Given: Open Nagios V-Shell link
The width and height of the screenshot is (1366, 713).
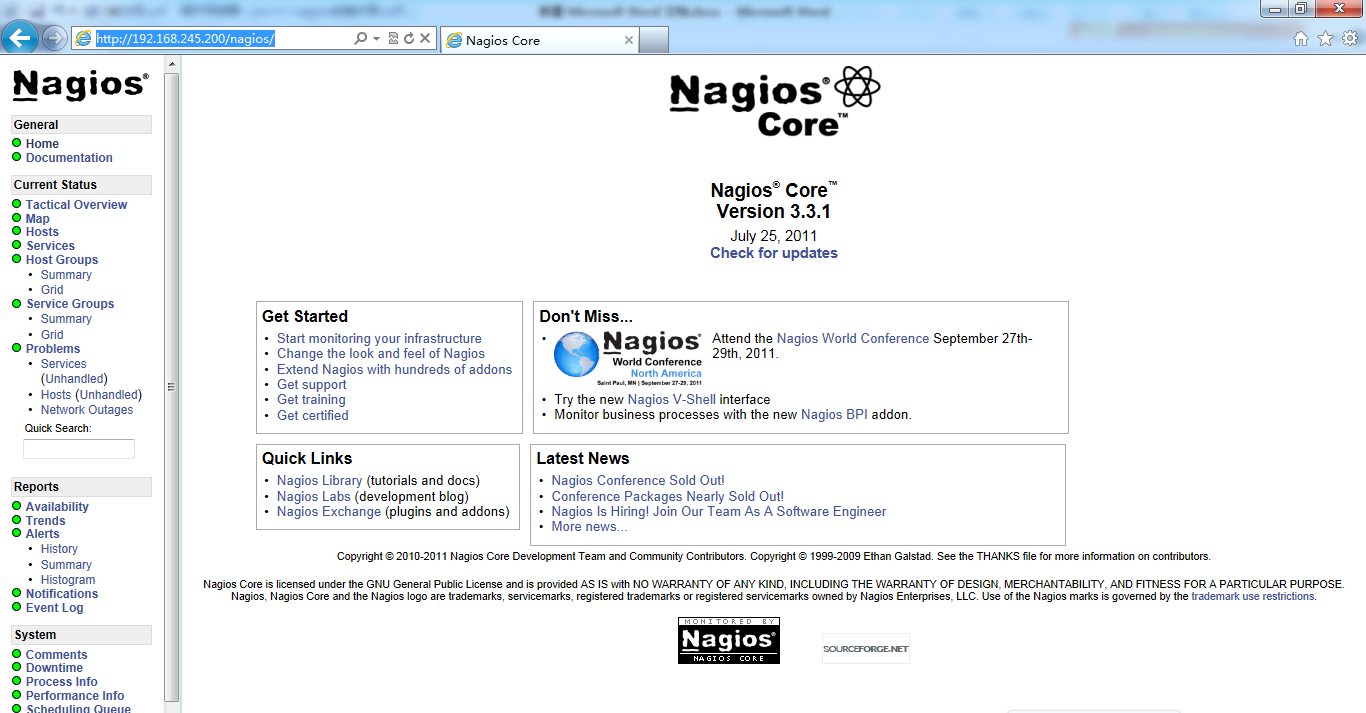Looking at the screenshot, I should [x=672, y=400].
